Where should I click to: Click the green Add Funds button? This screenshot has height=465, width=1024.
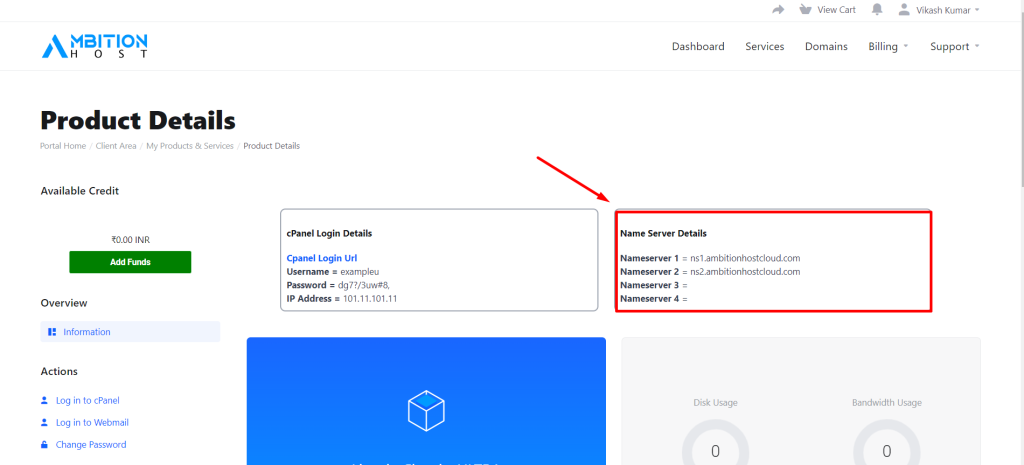(x=130, y=262)
